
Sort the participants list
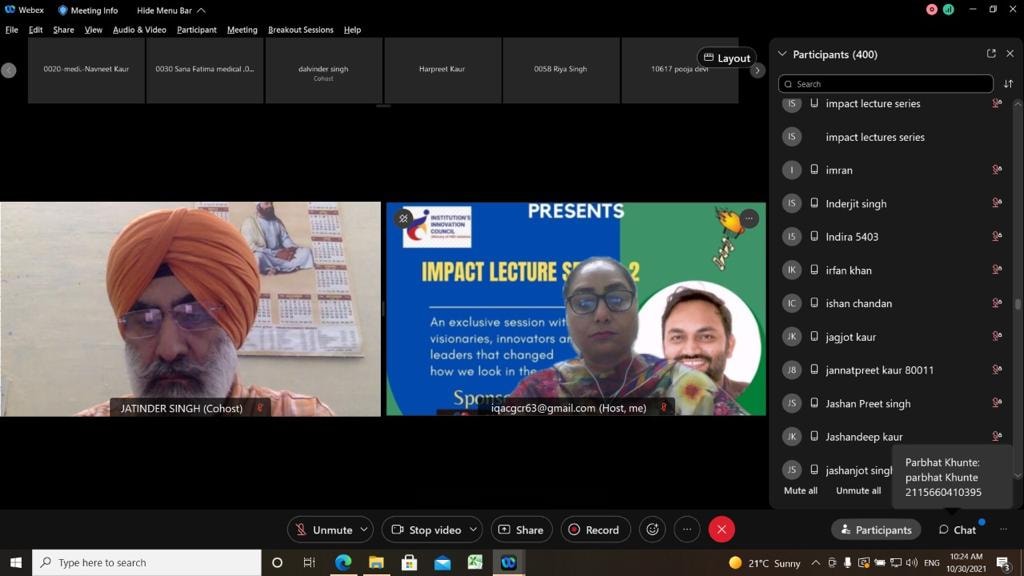tap(1008, 84)
